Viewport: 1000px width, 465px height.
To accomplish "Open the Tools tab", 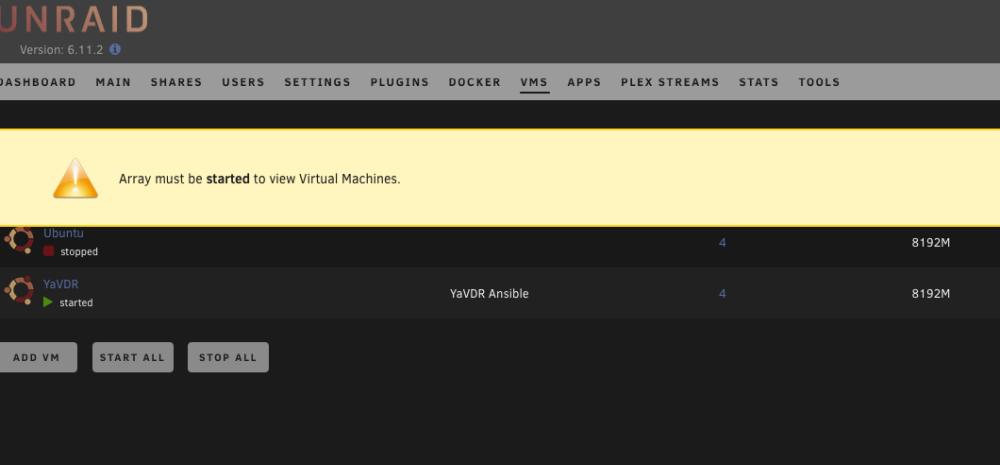I will tap(819, 82).
